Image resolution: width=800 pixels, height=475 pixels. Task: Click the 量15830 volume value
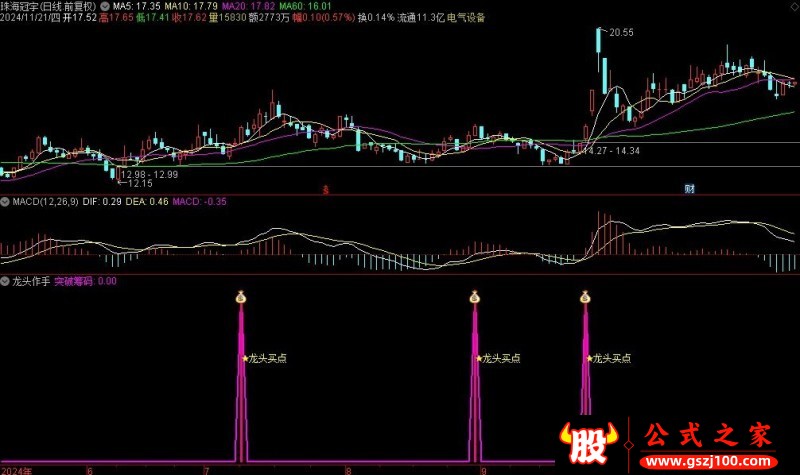pos(228,18)
